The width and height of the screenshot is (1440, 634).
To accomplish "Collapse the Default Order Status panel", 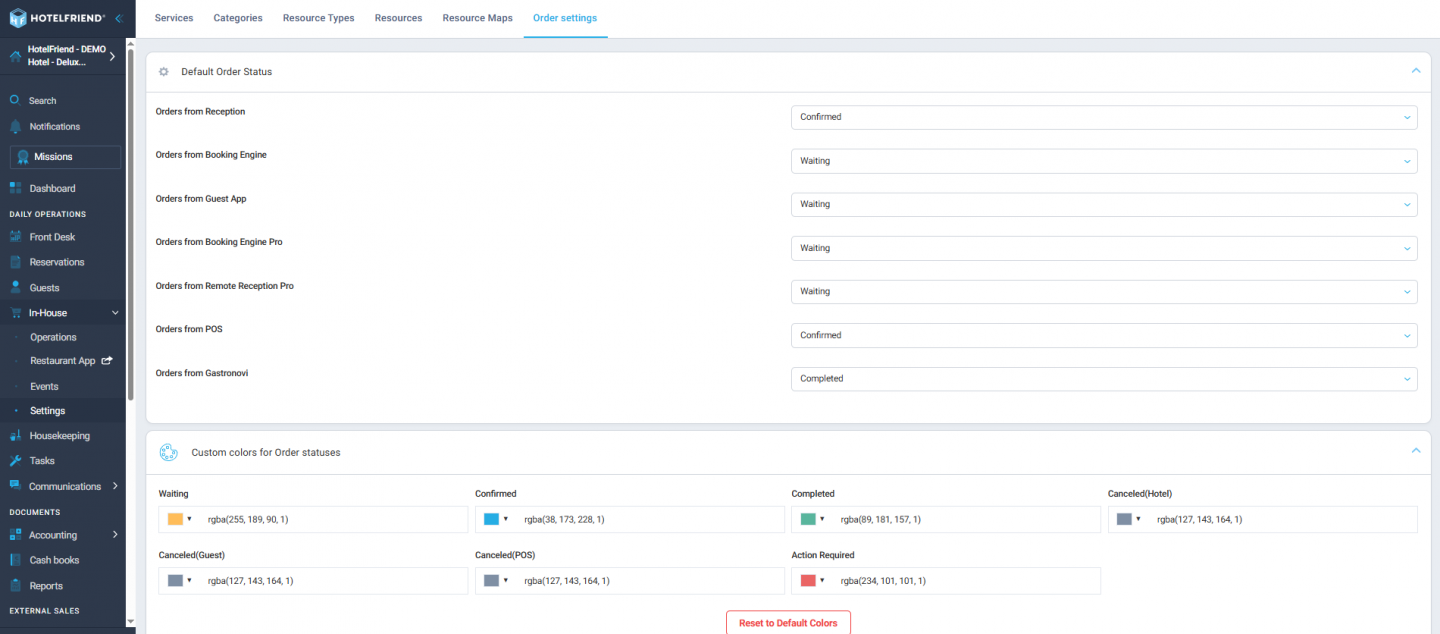I will (1415, 70).
